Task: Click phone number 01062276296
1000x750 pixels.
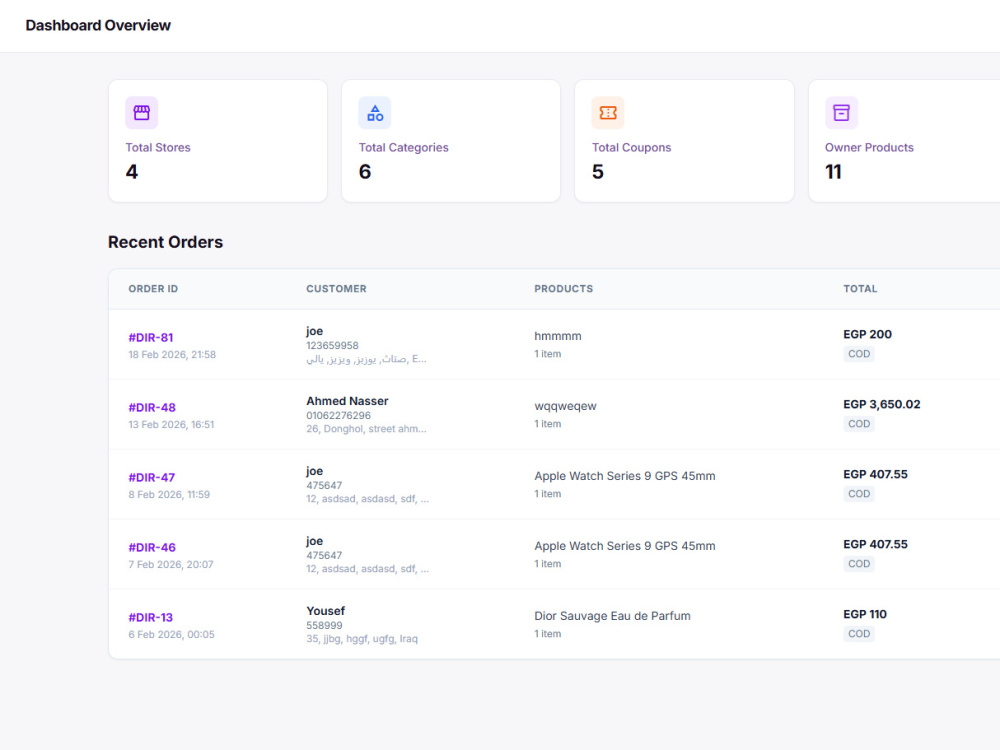Action: (338, 416)
